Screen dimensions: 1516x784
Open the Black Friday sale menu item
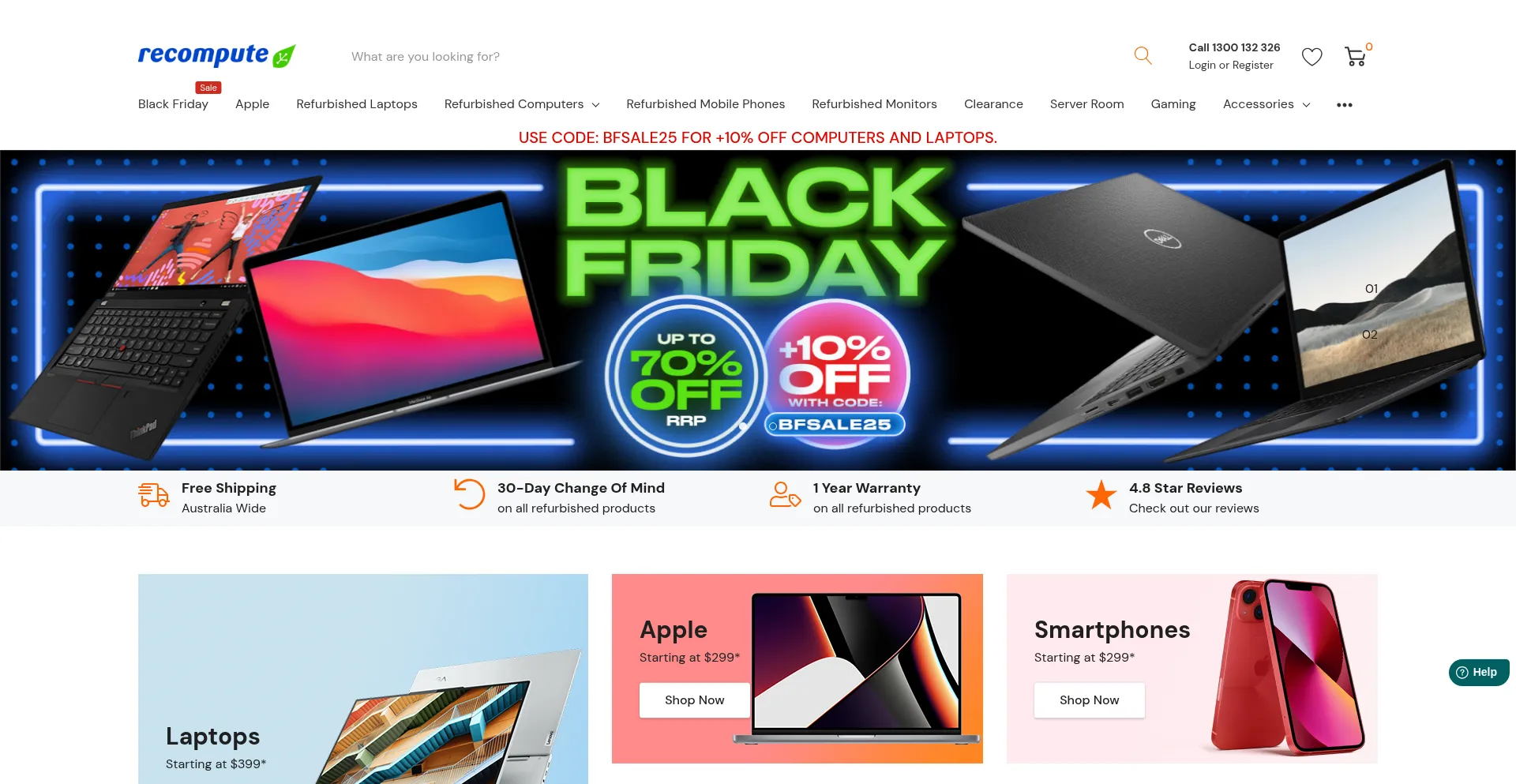pos(173,104)
